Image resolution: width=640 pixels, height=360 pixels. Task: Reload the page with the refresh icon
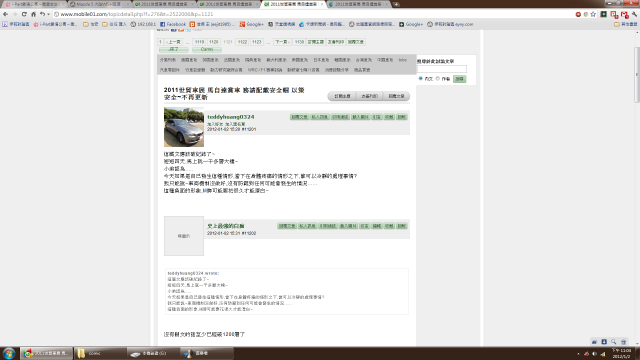(24, 14)
